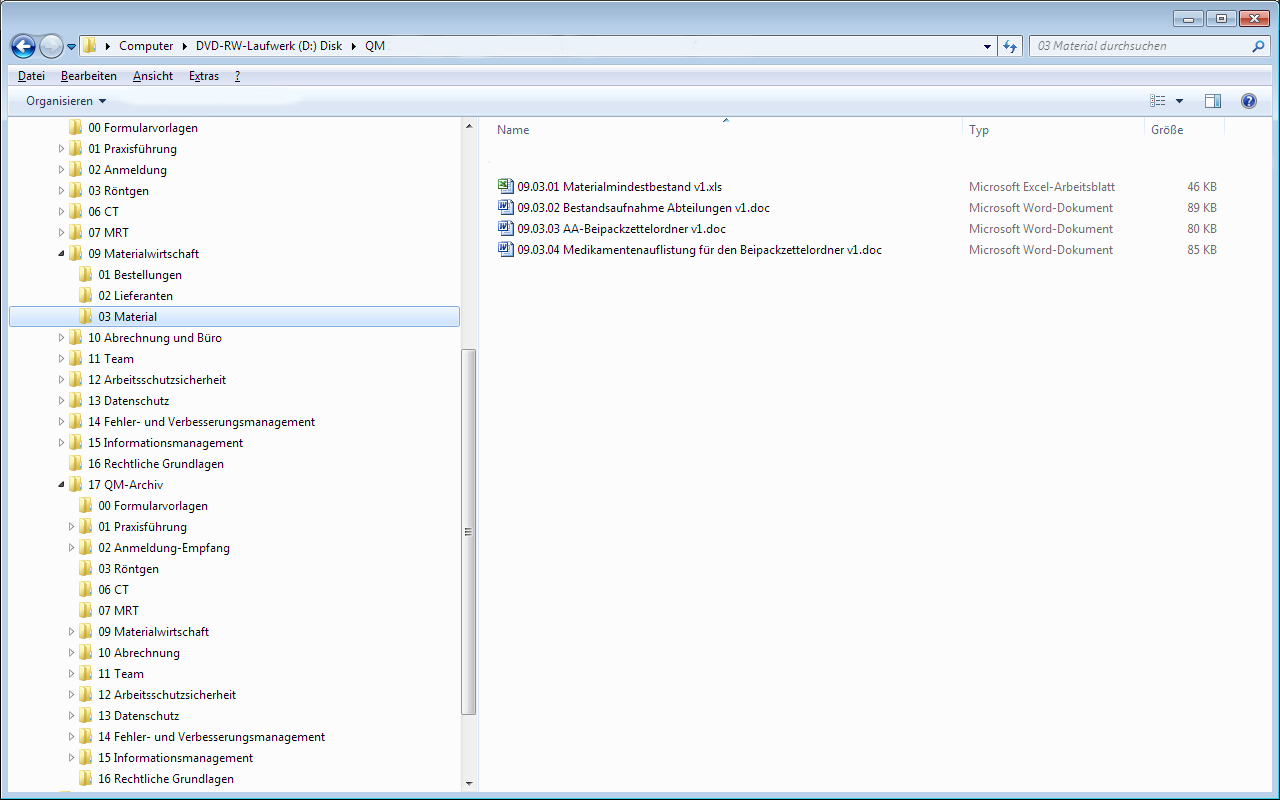Select the top-level 15 Informationsmanagement folder icon
This screenshot has width=1280, height=800.
pyautogui.click(x=76, y=442)
